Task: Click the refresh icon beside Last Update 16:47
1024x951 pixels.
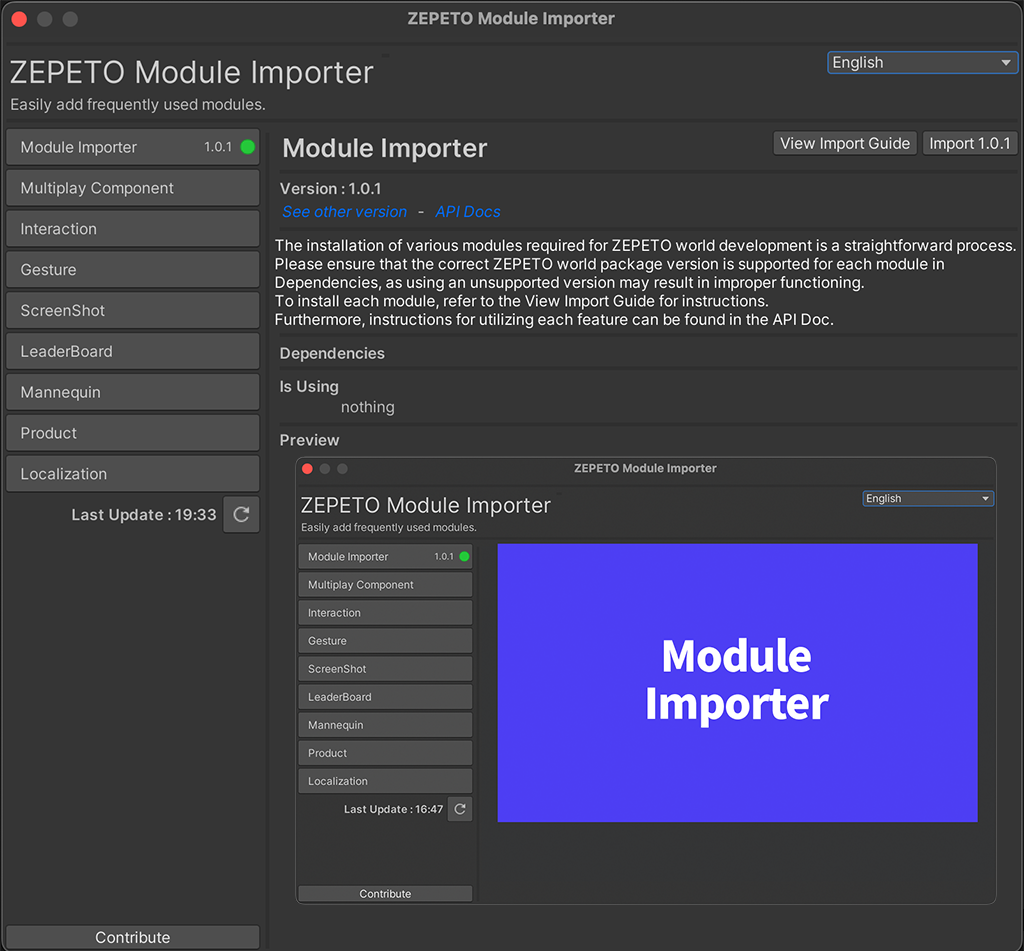Action: [x=460, y=809]
